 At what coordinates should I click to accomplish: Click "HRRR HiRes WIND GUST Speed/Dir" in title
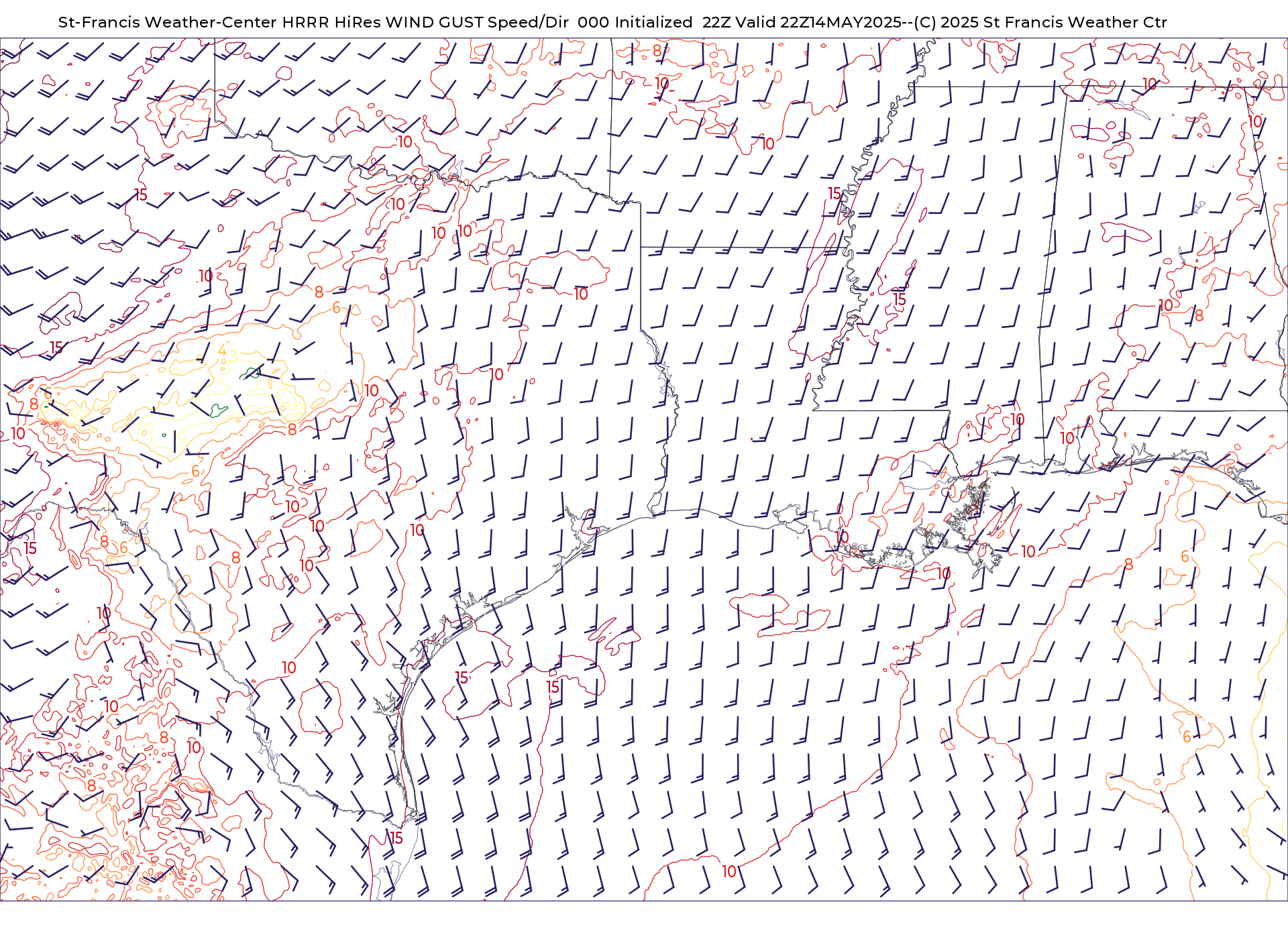point(425,22)
